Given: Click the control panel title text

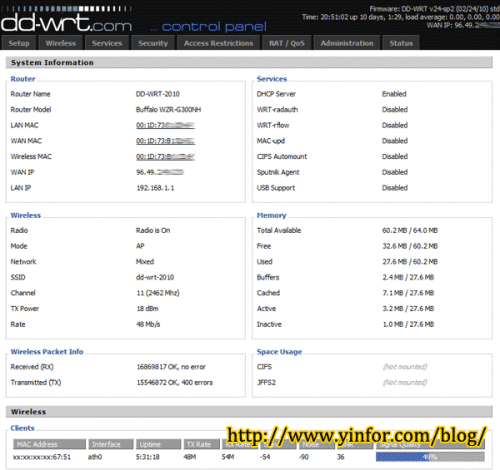Looking at the screenshot, I should 214,27.
